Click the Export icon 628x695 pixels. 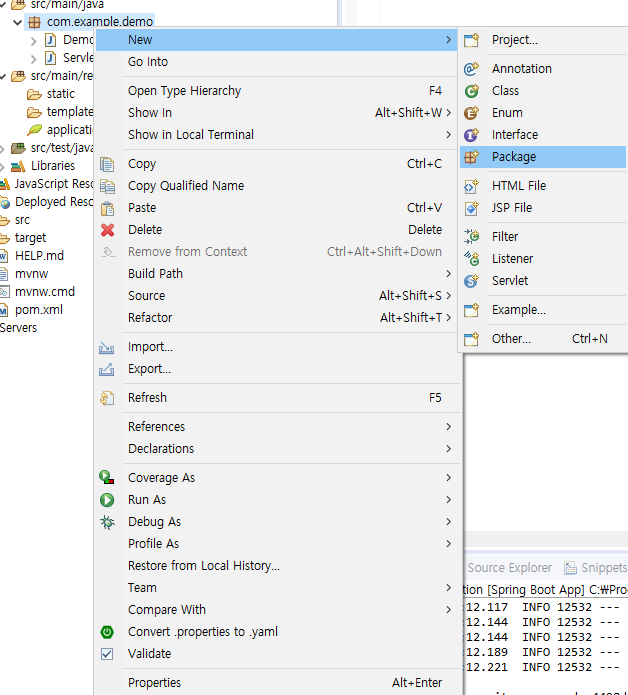pos(106,369)
